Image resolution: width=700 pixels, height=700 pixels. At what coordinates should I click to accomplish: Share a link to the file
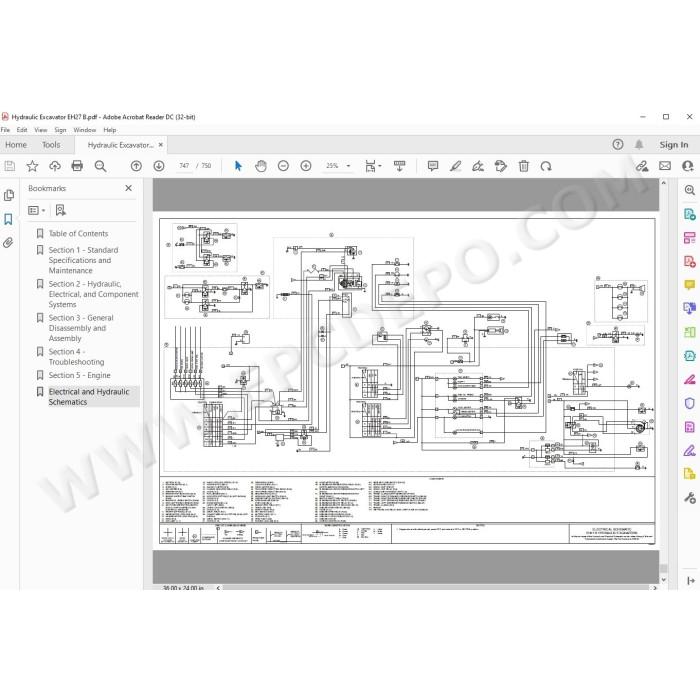pos(642,166)
